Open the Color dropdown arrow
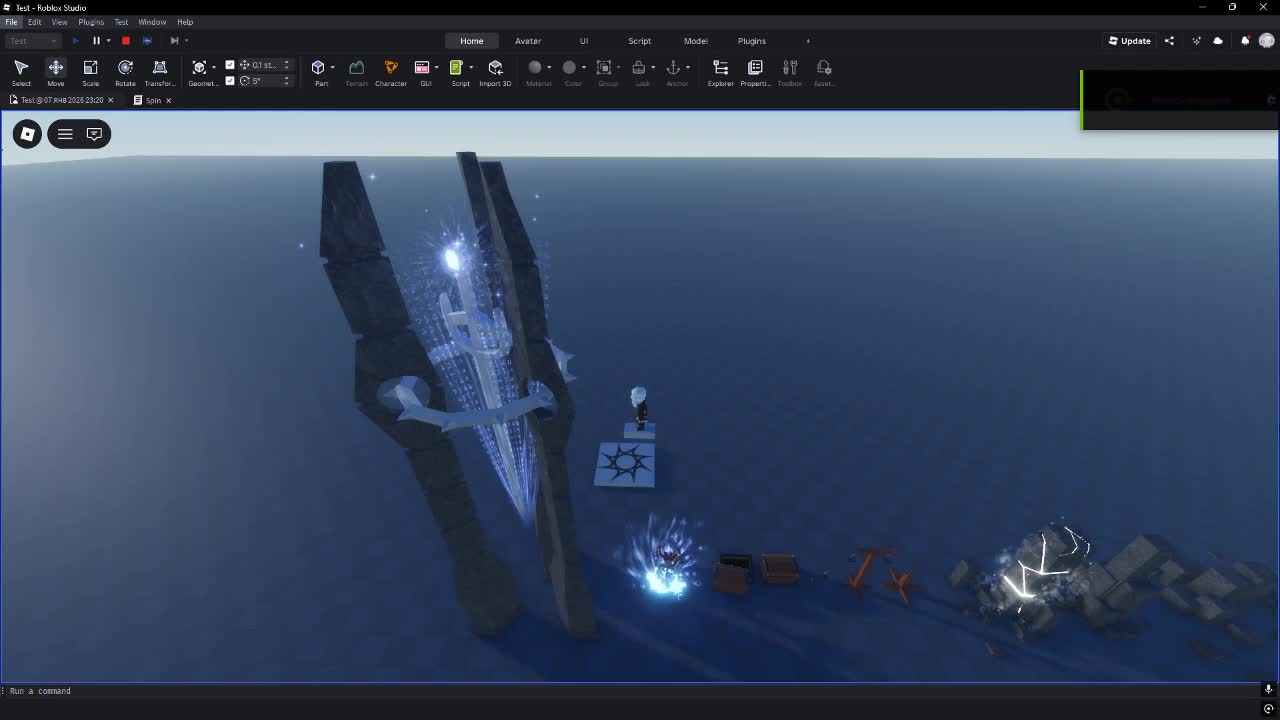 pyautogui.click(x=584, y=67)
